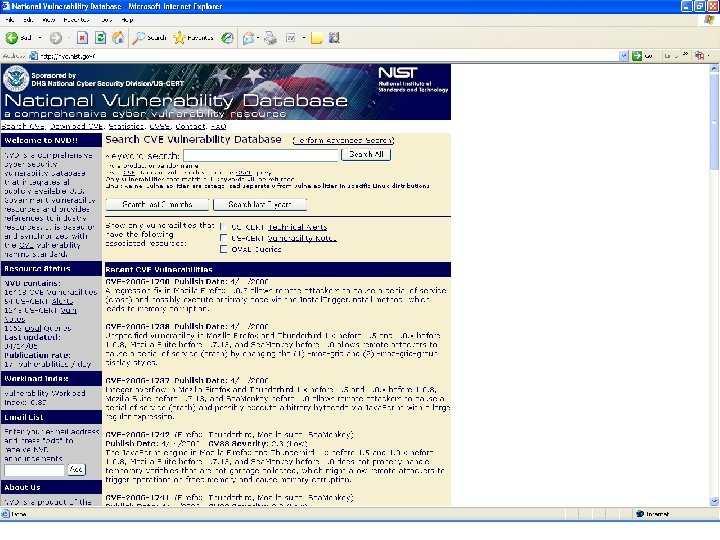
Task: Print the page with the printer icon
Action: [x=270, y=38]
